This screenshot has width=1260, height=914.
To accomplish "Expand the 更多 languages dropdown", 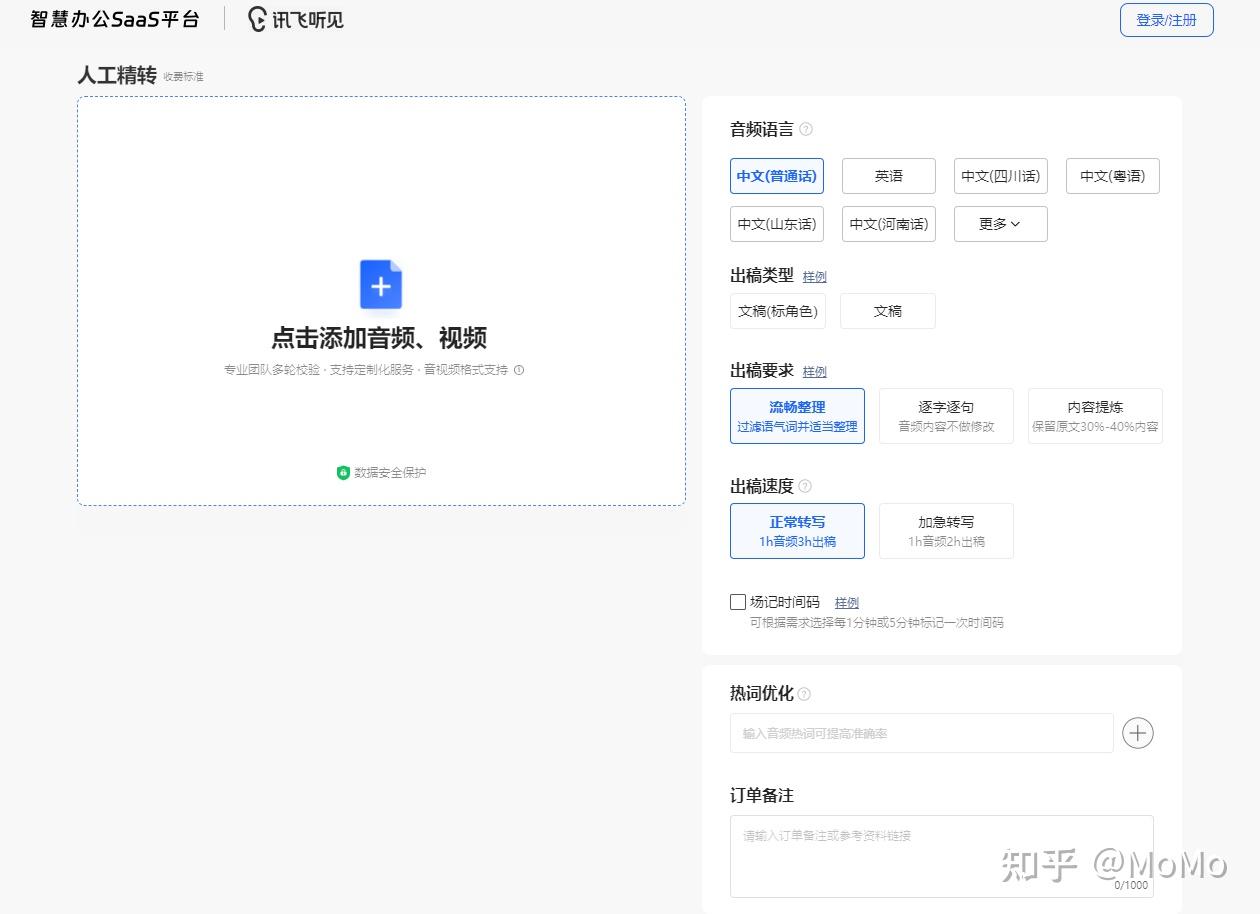I will (1001, 224).
